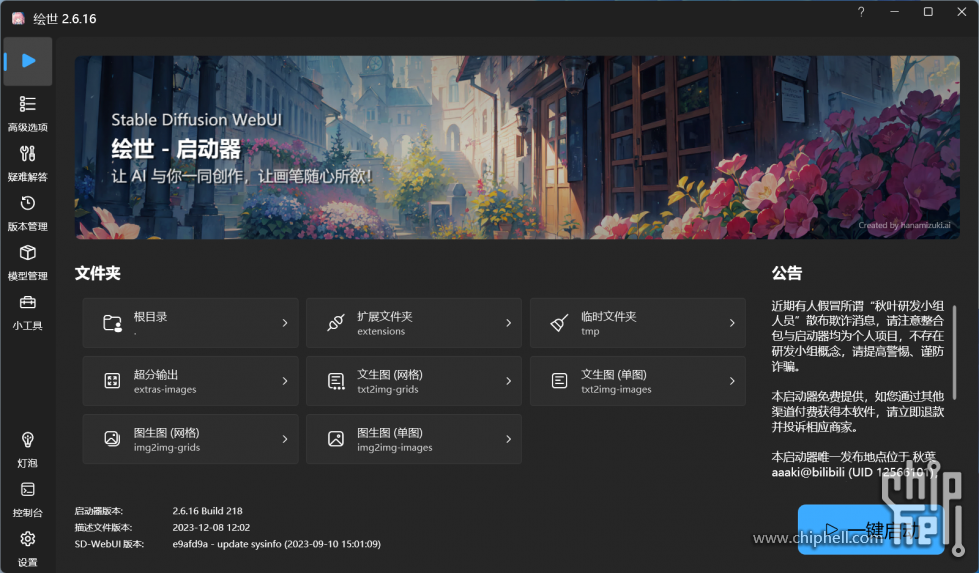Viewport: 979px width, 573px height.
Task: Open 模型管理 cube icon
Action: [27, 252]
